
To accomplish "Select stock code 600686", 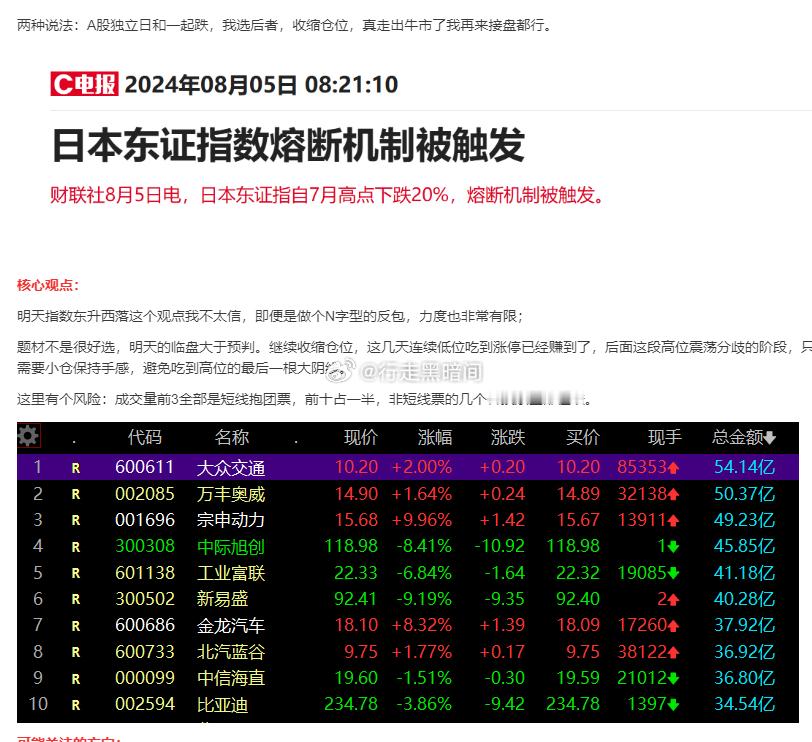I will [x=144, y=625].
